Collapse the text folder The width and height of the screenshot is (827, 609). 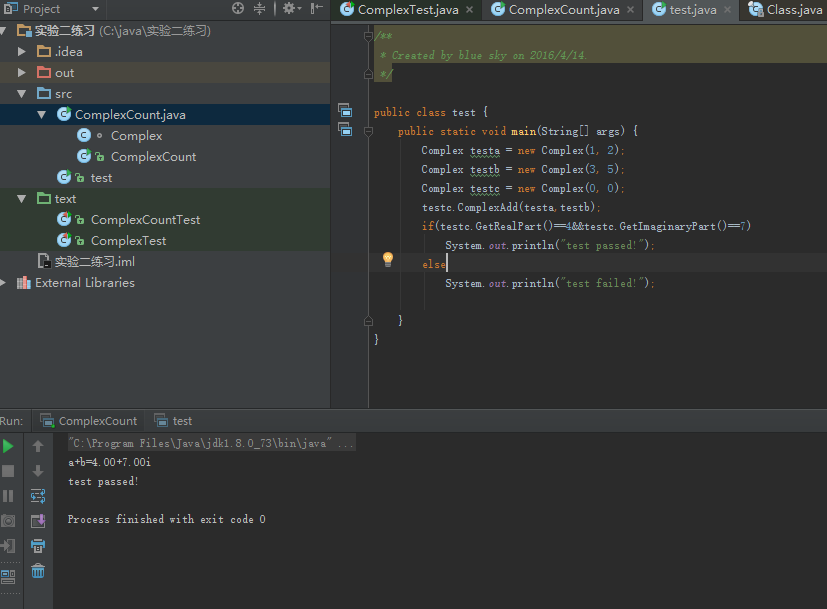coord(22,199)
